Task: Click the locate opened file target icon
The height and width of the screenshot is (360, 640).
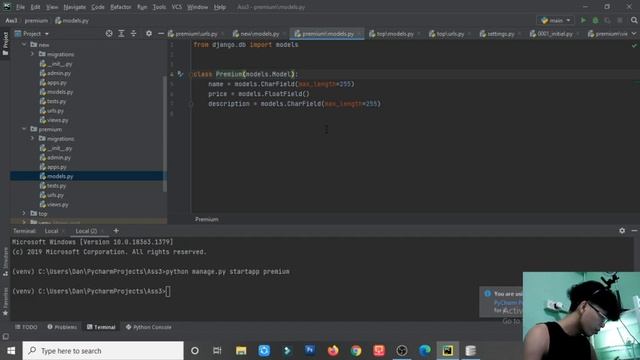Action: click(x=109, y=33)
